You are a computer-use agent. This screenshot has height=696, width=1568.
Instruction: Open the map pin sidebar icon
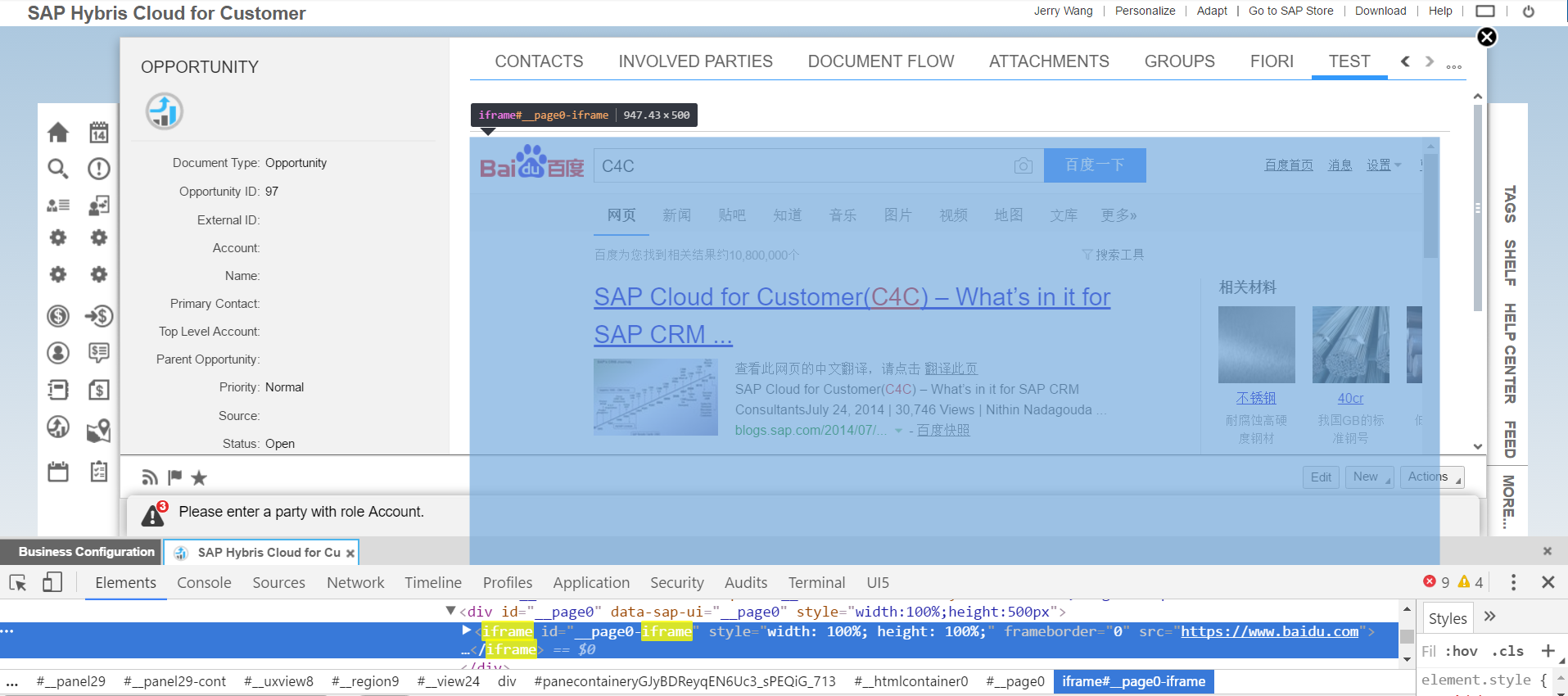tap(99, 430)
